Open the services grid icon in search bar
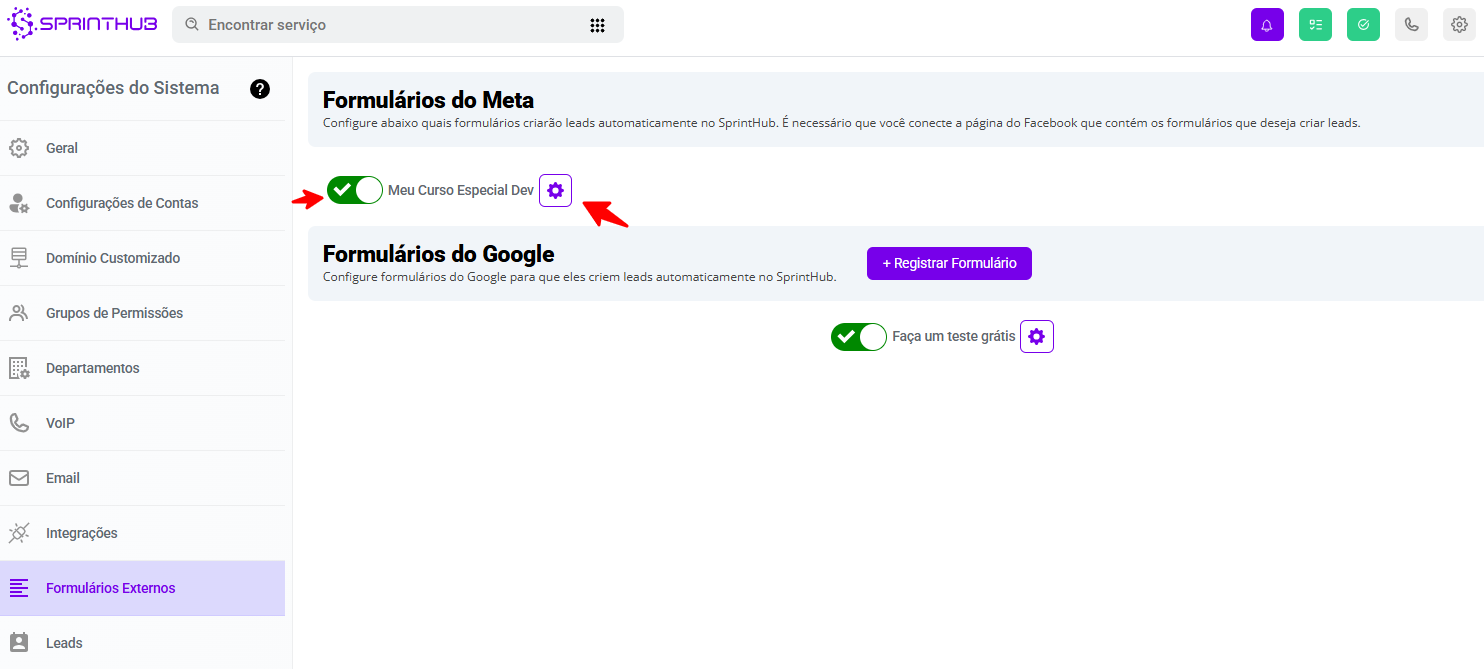The image size is (1484, 669). tap(597, 25)
